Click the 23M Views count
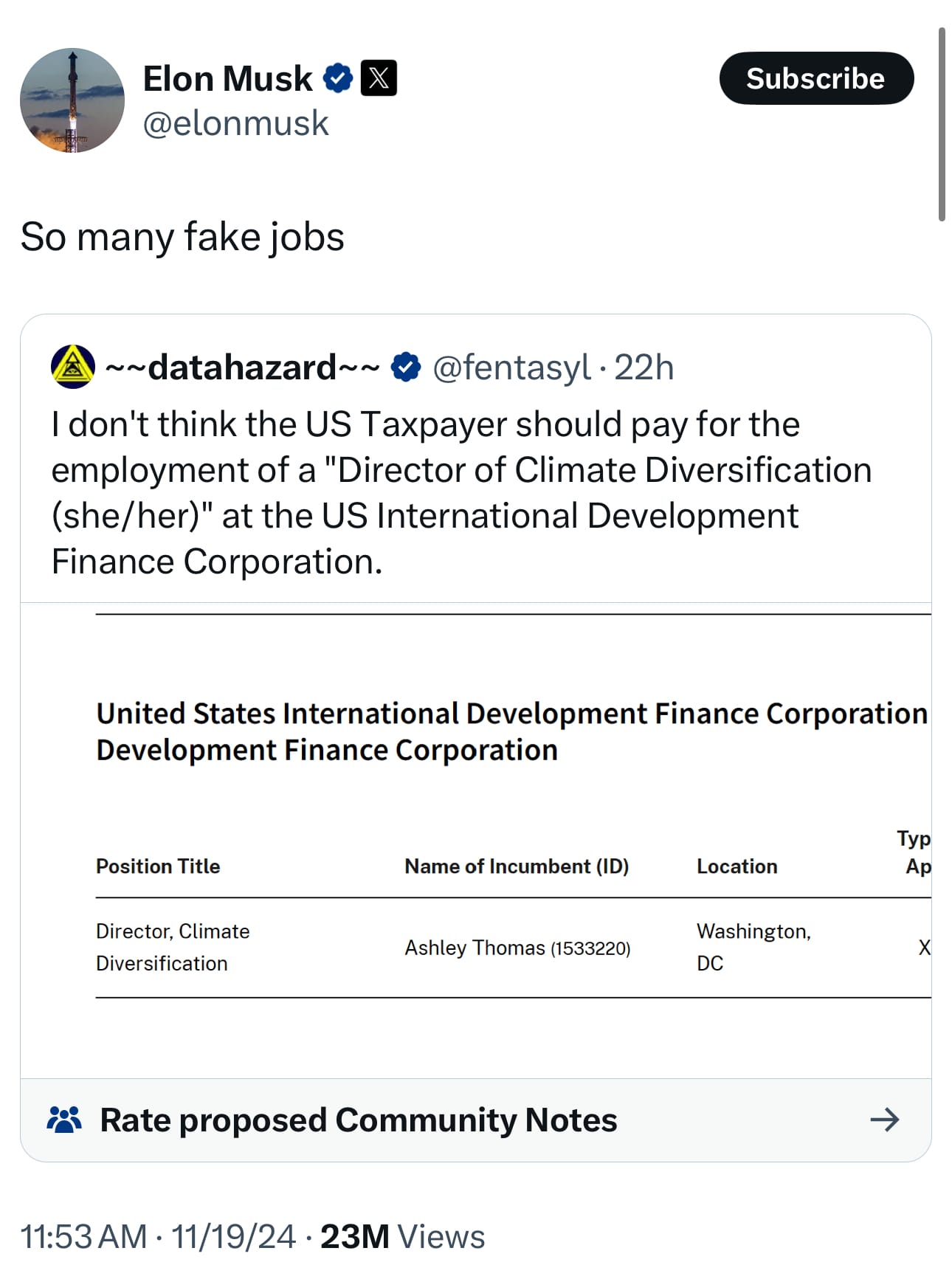 (402, 1236)
